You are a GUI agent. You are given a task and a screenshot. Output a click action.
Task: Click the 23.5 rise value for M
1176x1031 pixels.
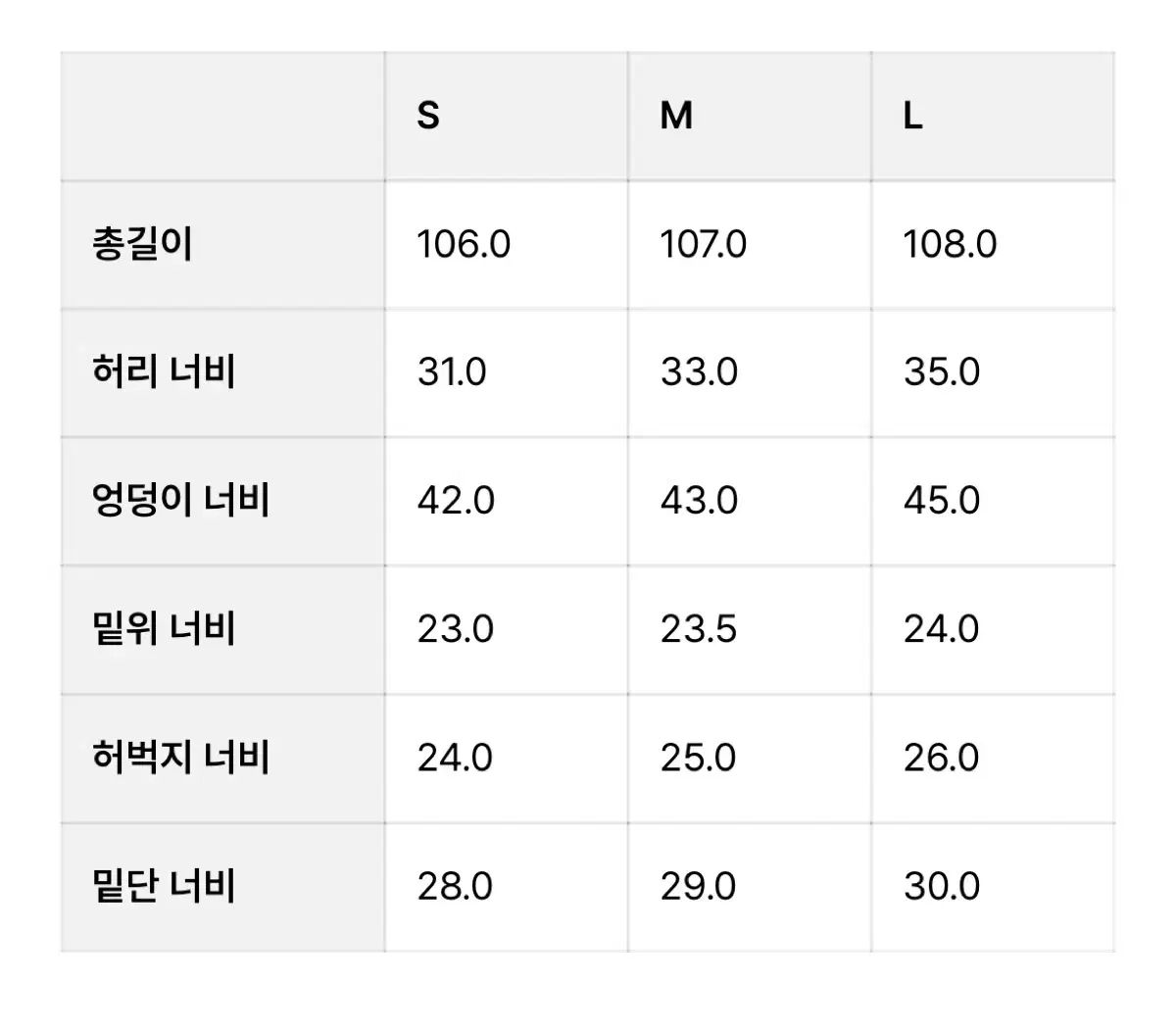tap(698, 629)
